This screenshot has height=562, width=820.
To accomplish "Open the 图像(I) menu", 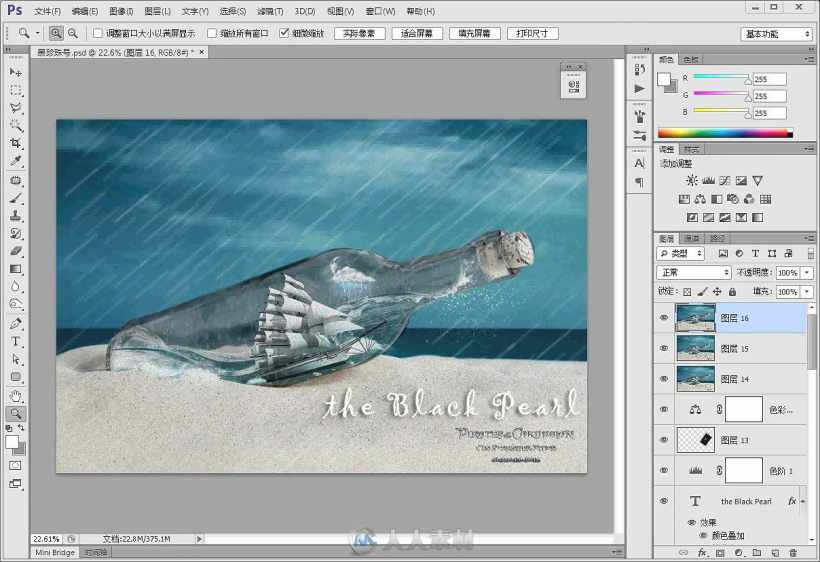I will coord(121,11).
